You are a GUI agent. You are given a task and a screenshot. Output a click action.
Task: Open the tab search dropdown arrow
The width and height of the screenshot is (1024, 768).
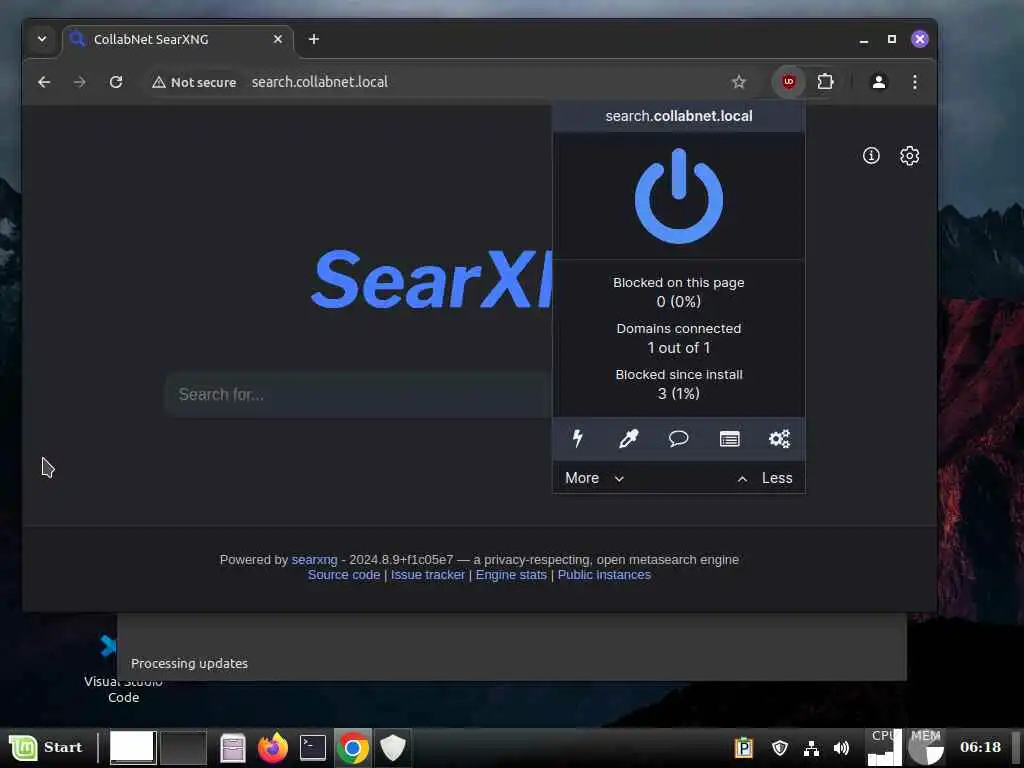[42, 39]
